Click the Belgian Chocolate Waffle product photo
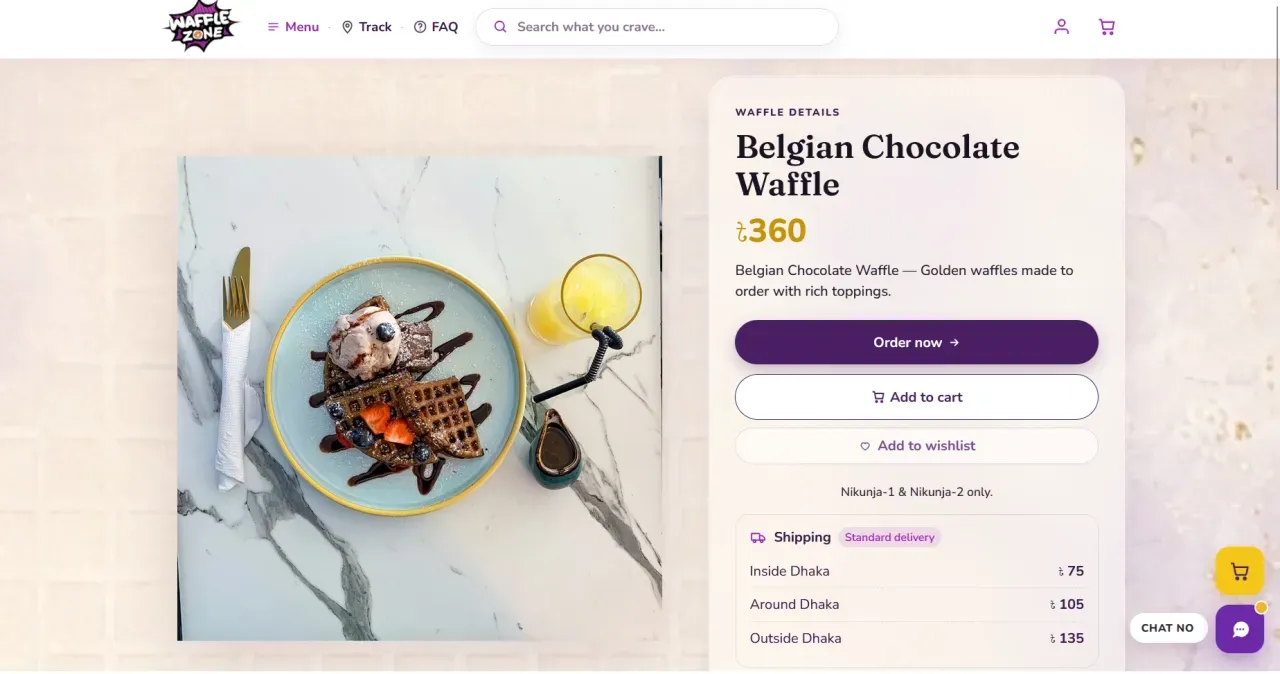This screenshot has width=1280, height=674. coord(420,398)
